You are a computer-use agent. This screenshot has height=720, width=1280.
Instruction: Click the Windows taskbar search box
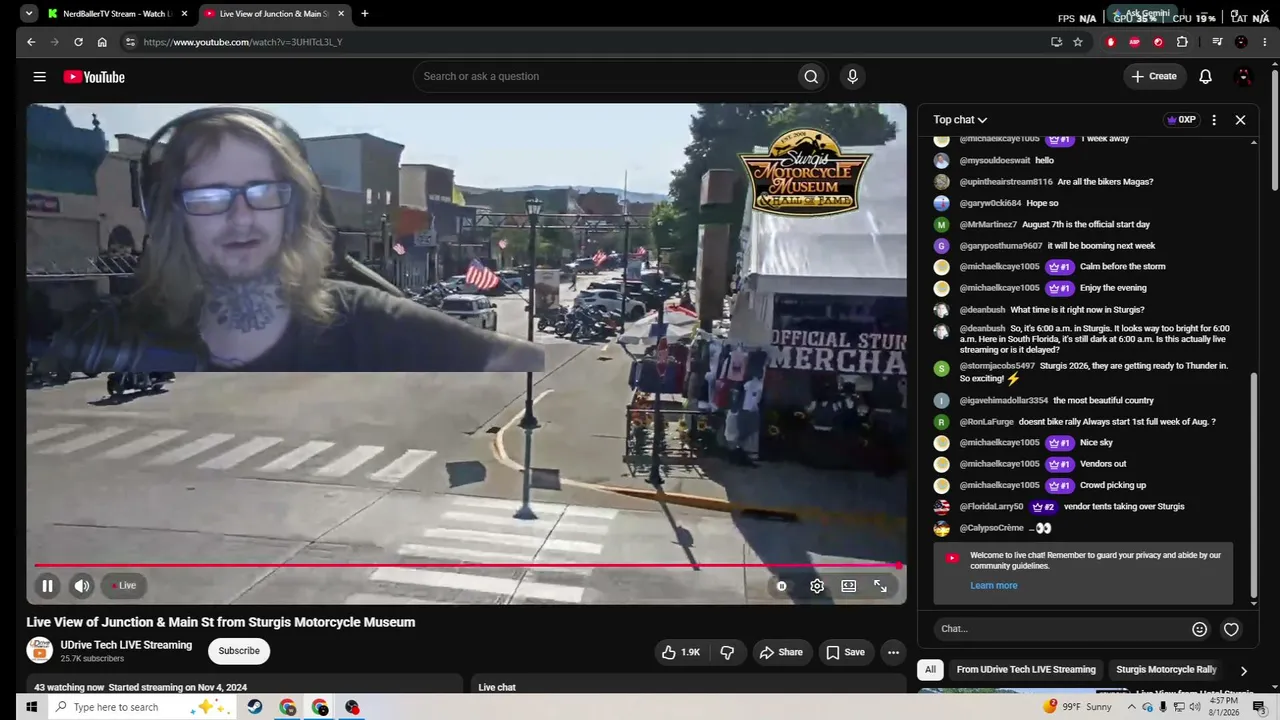click(140, 707)
